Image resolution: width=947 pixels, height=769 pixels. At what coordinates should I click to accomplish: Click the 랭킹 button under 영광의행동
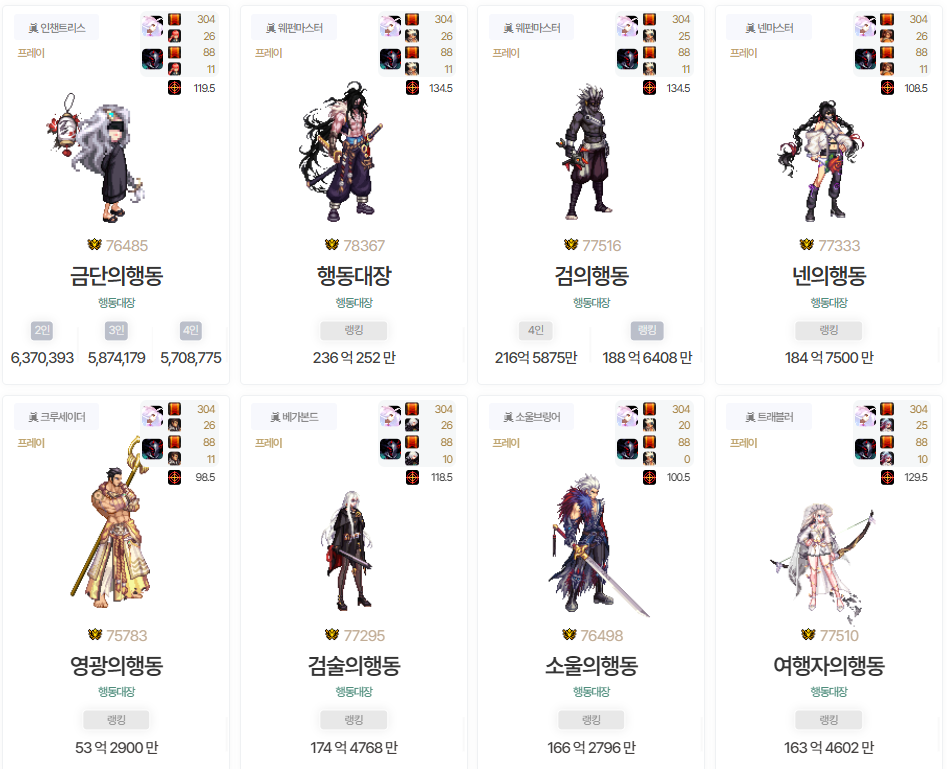pos(116,720)
